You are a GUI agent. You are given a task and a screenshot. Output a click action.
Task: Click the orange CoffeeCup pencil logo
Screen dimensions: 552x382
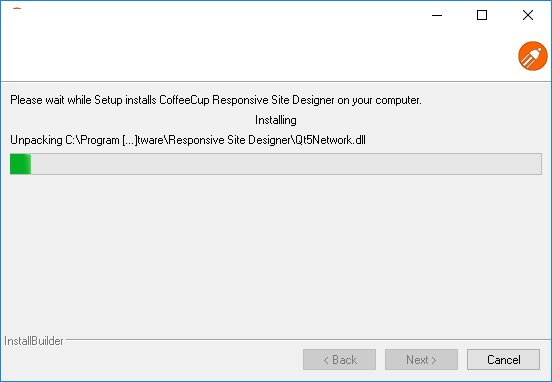(533, 56)
